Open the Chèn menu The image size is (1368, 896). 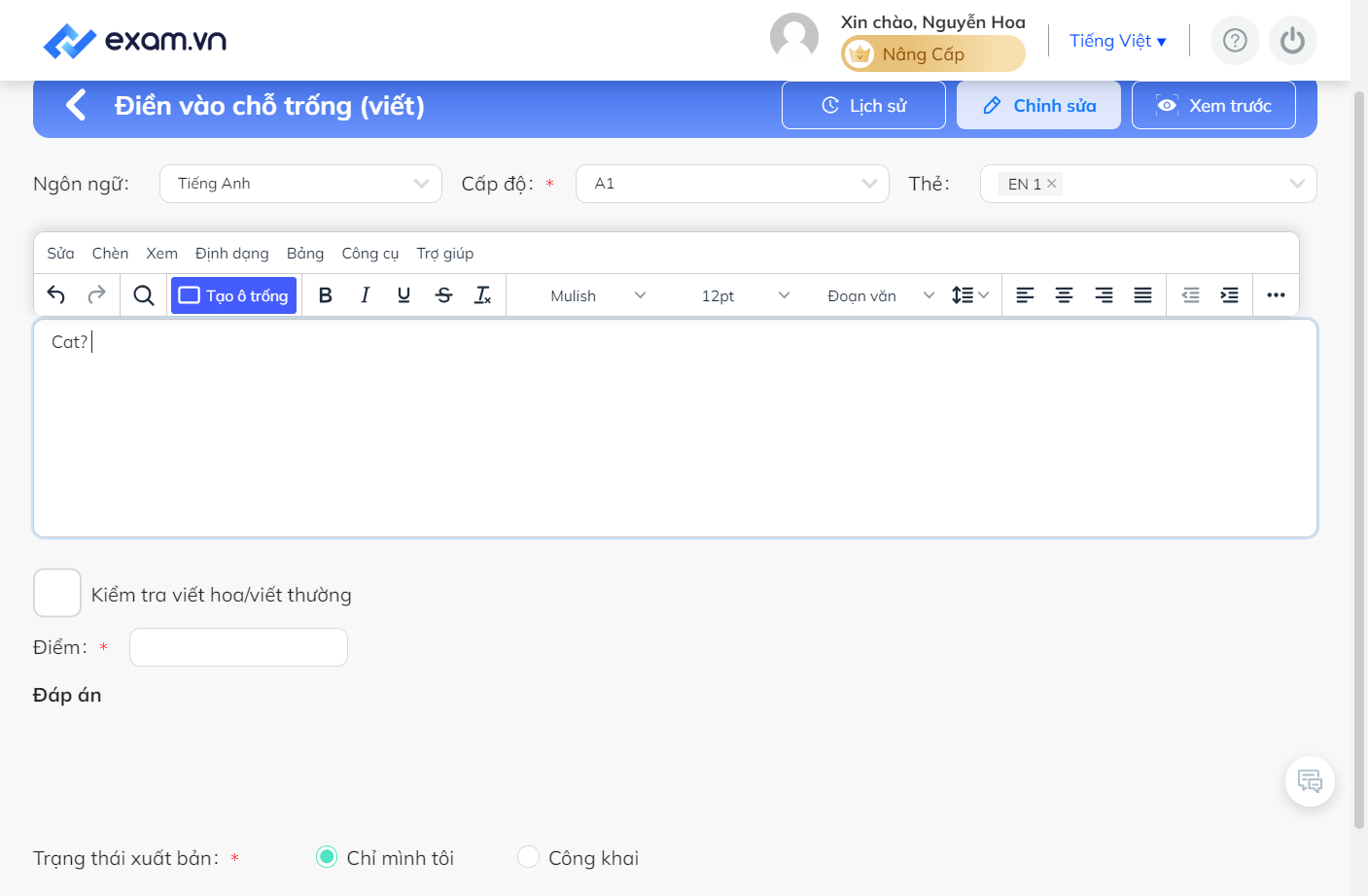click(x=110, y=254)
